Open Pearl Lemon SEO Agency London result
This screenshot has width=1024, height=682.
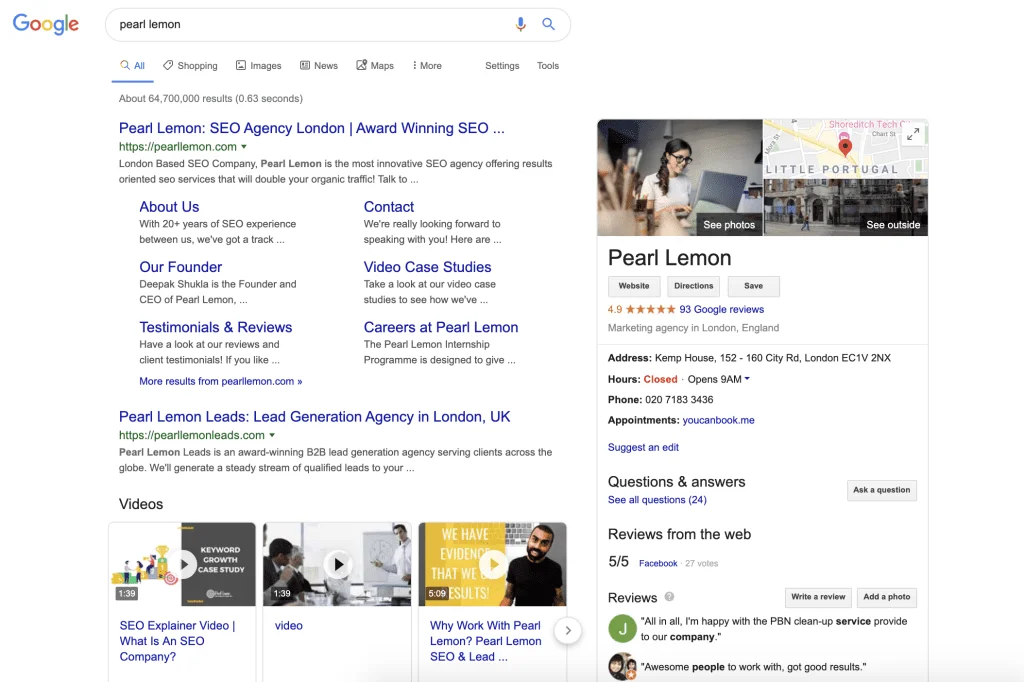(312, 128)
